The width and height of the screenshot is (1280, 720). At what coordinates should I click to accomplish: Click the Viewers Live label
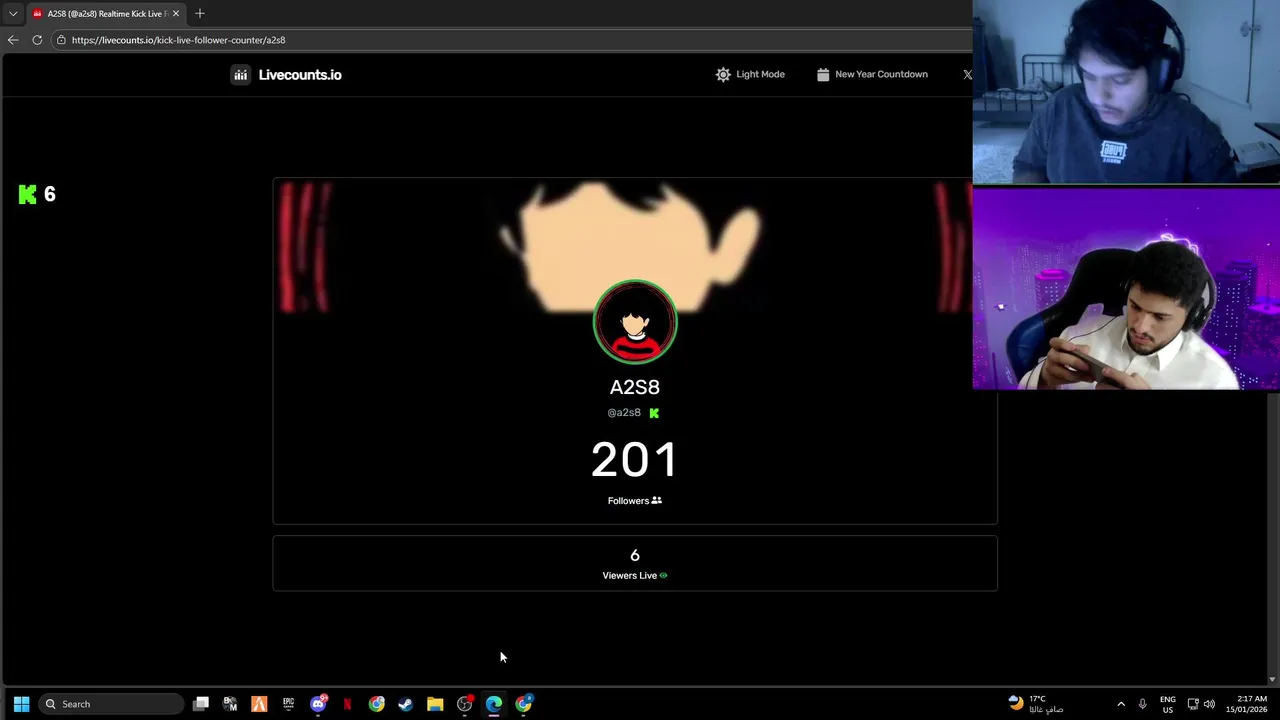(629, 576)
